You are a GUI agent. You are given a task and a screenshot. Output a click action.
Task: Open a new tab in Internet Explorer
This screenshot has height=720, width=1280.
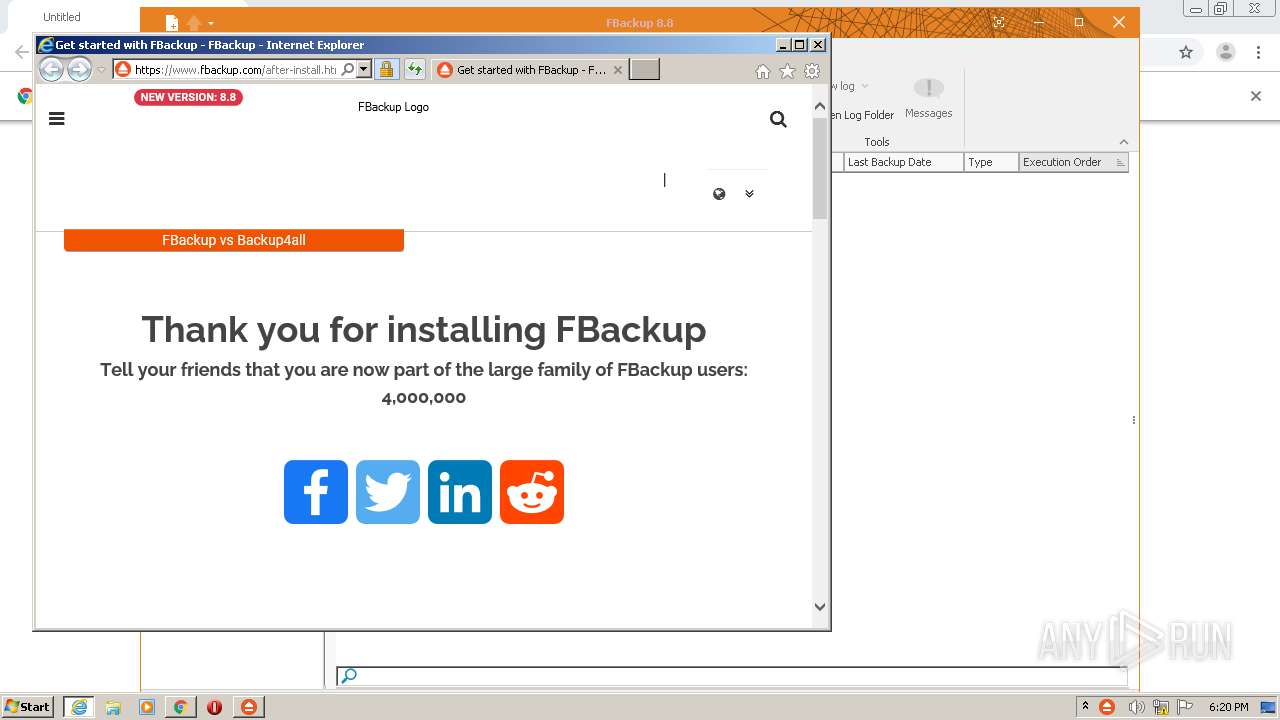point(644,69)
